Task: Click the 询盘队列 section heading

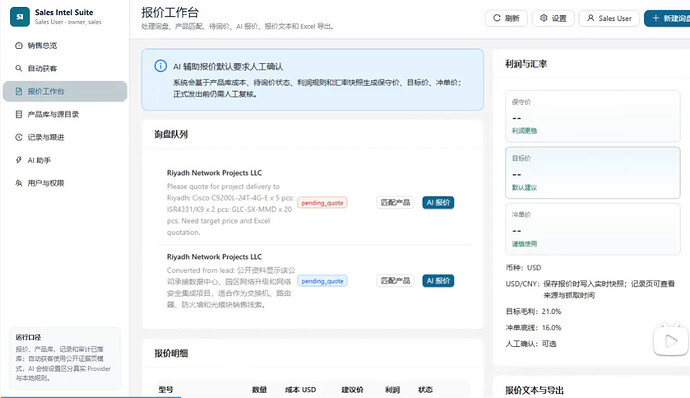Action: point(171,134)
